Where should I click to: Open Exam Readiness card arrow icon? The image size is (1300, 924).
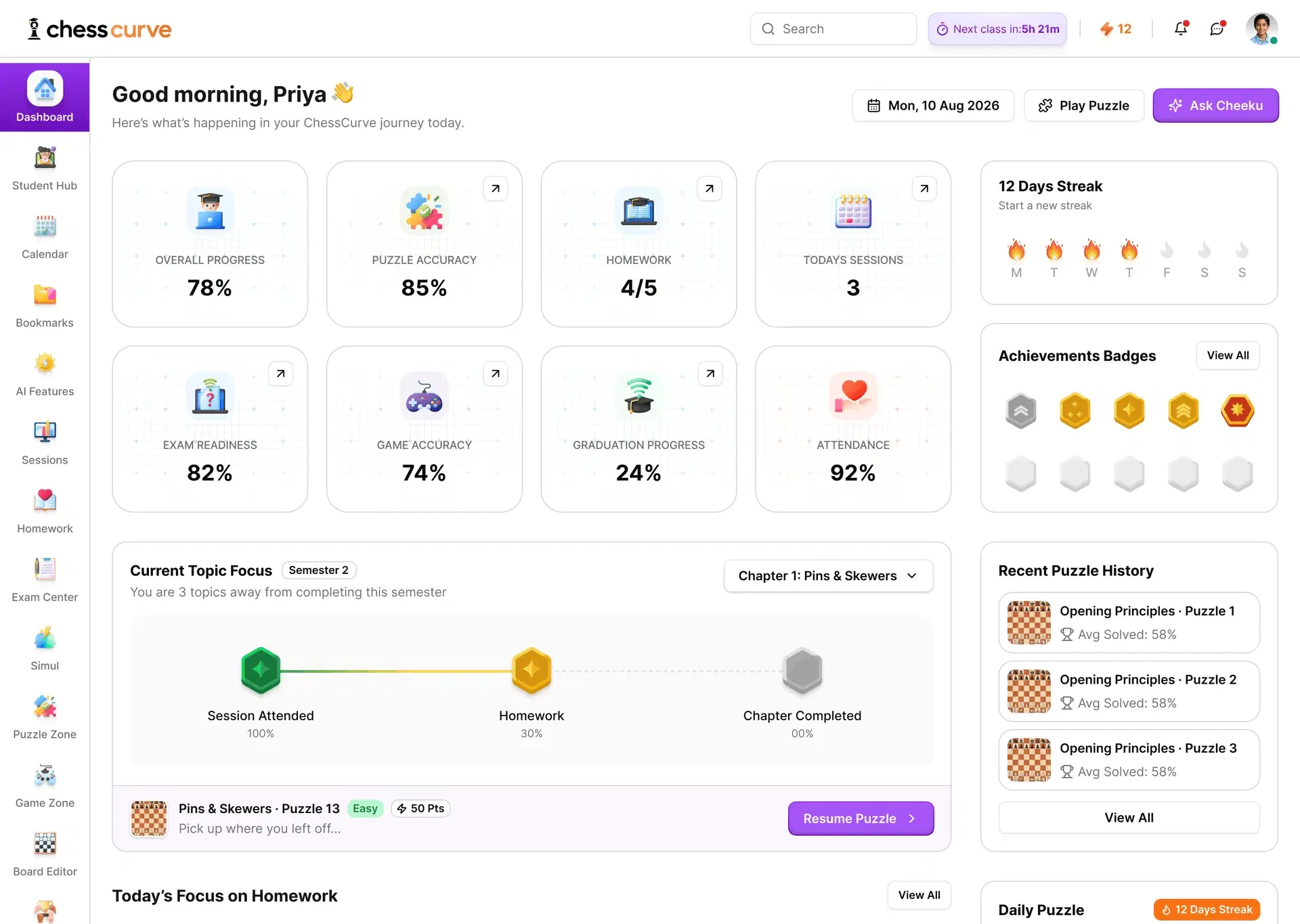(x=281, y=374)
